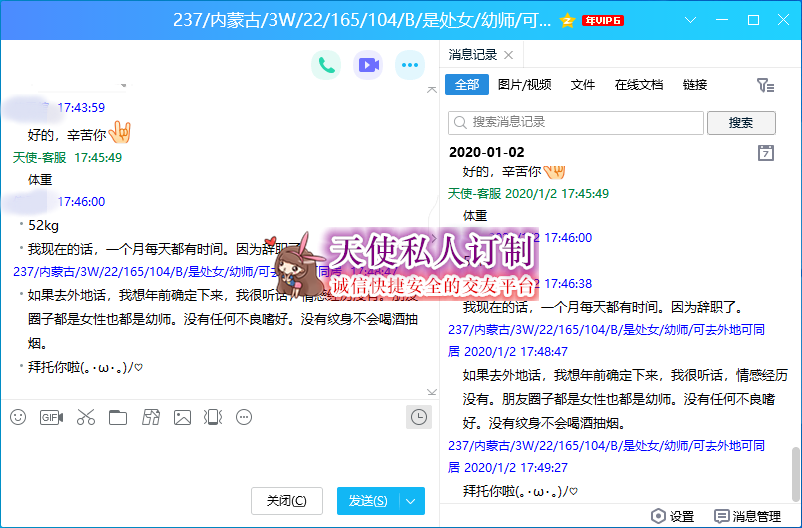Start a voice call
Viewport: 802px width, 528px height.
[x=325, y=65]
